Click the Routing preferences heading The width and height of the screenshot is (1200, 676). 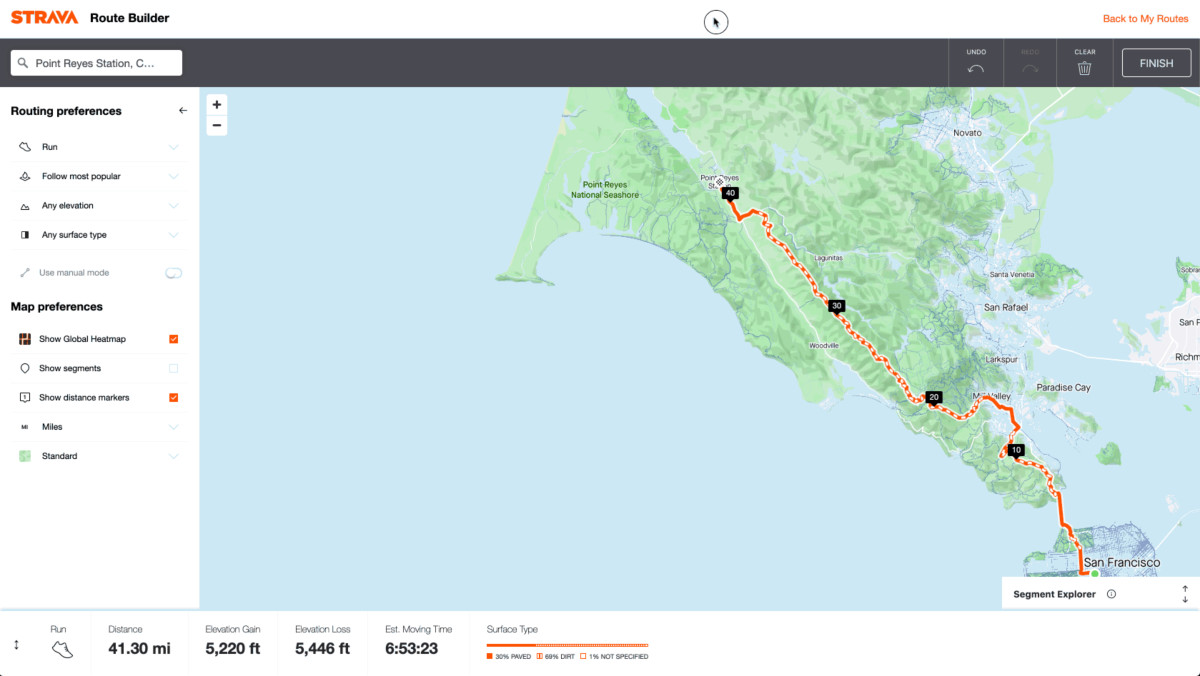[66, 111]
